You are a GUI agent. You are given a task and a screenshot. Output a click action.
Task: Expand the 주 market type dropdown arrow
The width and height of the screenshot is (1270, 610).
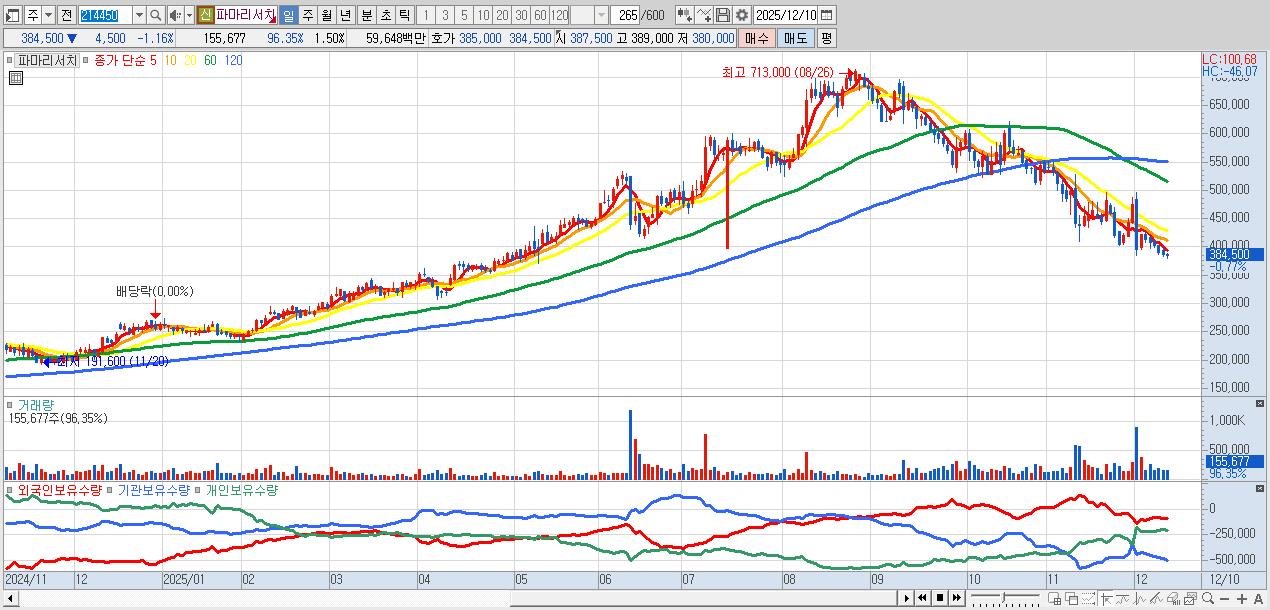(x=47, y=16)
